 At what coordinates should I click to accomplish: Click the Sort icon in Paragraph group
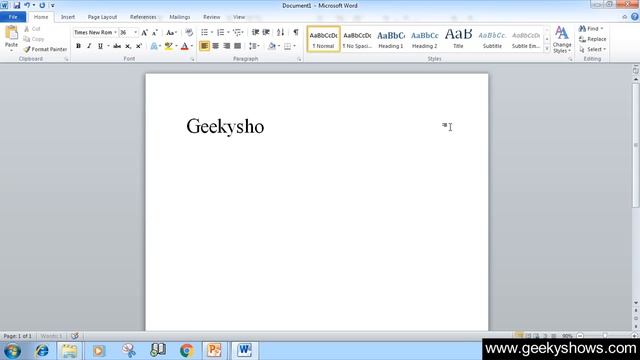(x=280, y=32)
